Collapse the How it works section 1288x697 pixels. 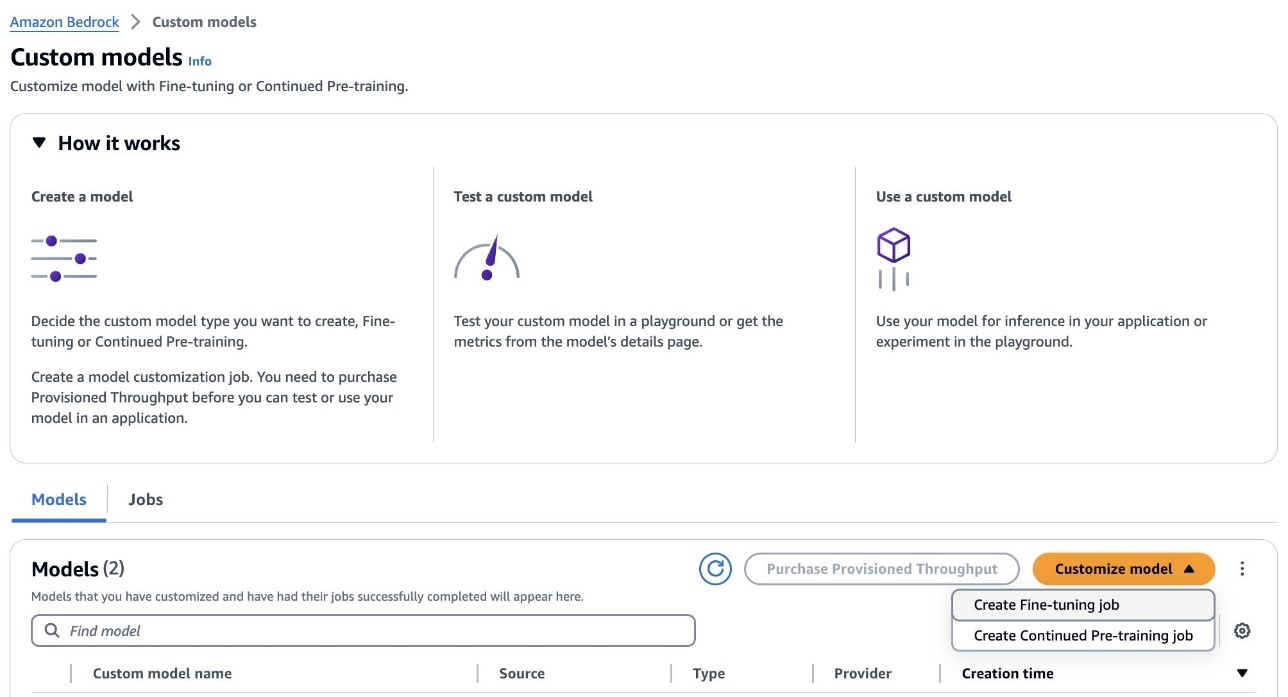tap(39, 143)
